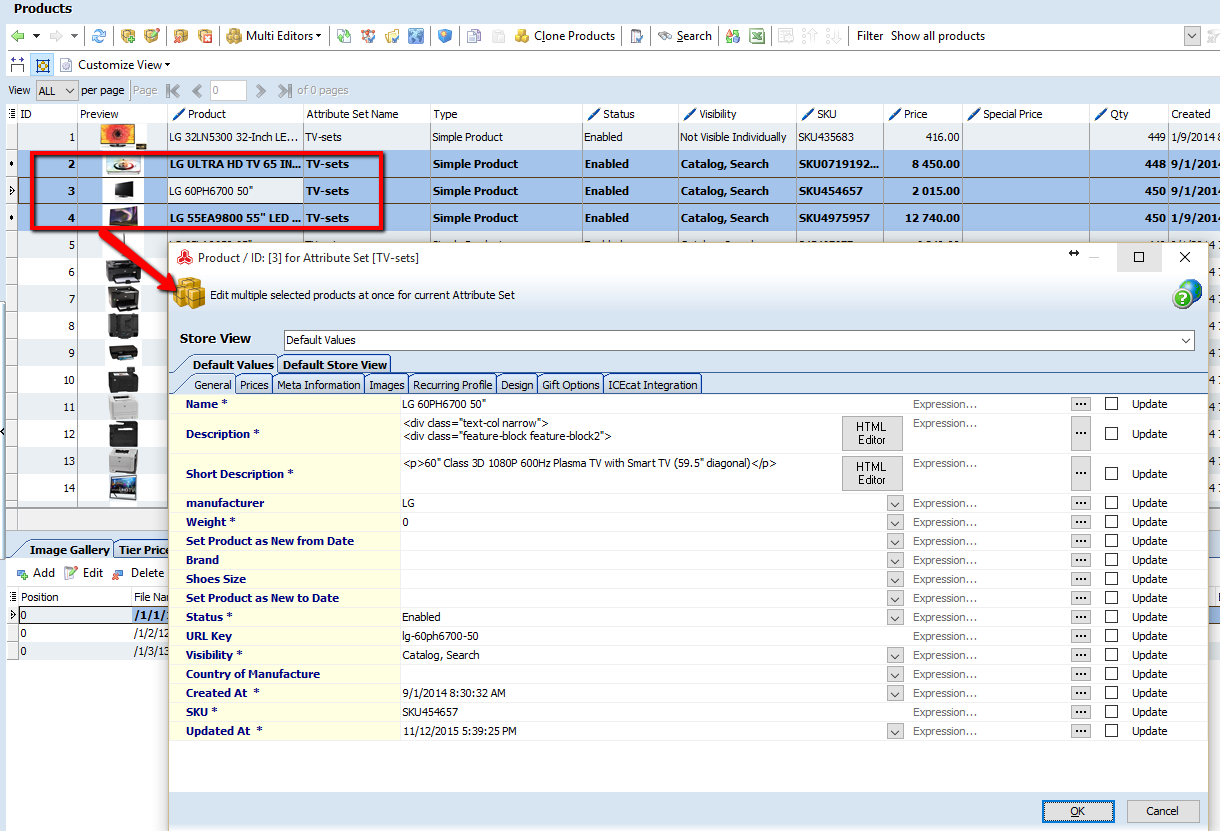Image resolution: width=1220 pixels, height=831 pixels.
Task: Go to first page using the pager icon
Action: click(x=173, y=90)
